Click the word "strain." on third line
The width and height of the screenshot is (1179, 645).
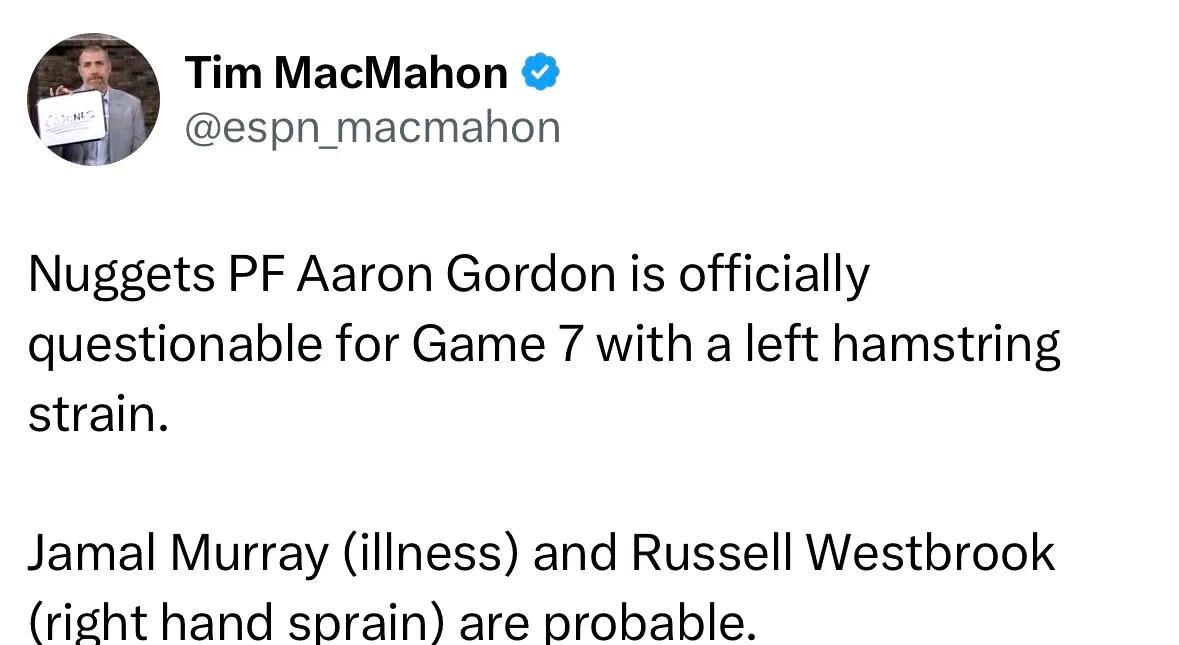[x=99, y=414]
